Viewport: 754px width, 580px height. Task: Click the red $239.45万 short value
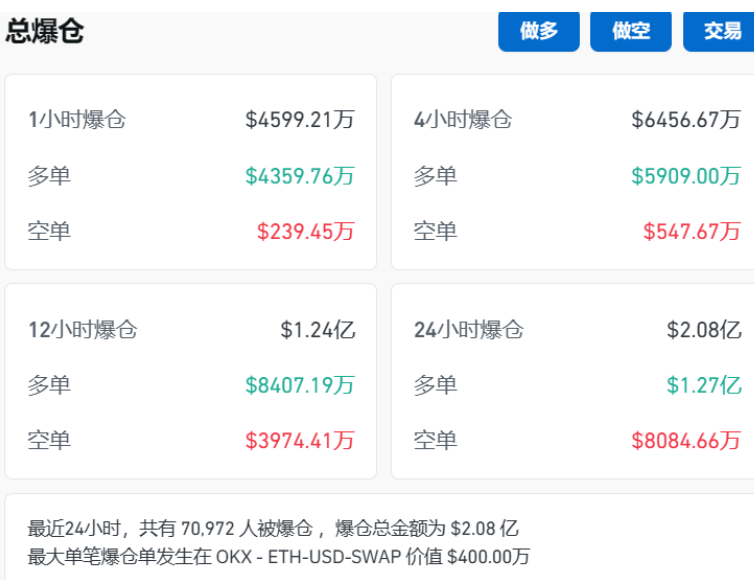coord(306,231)
